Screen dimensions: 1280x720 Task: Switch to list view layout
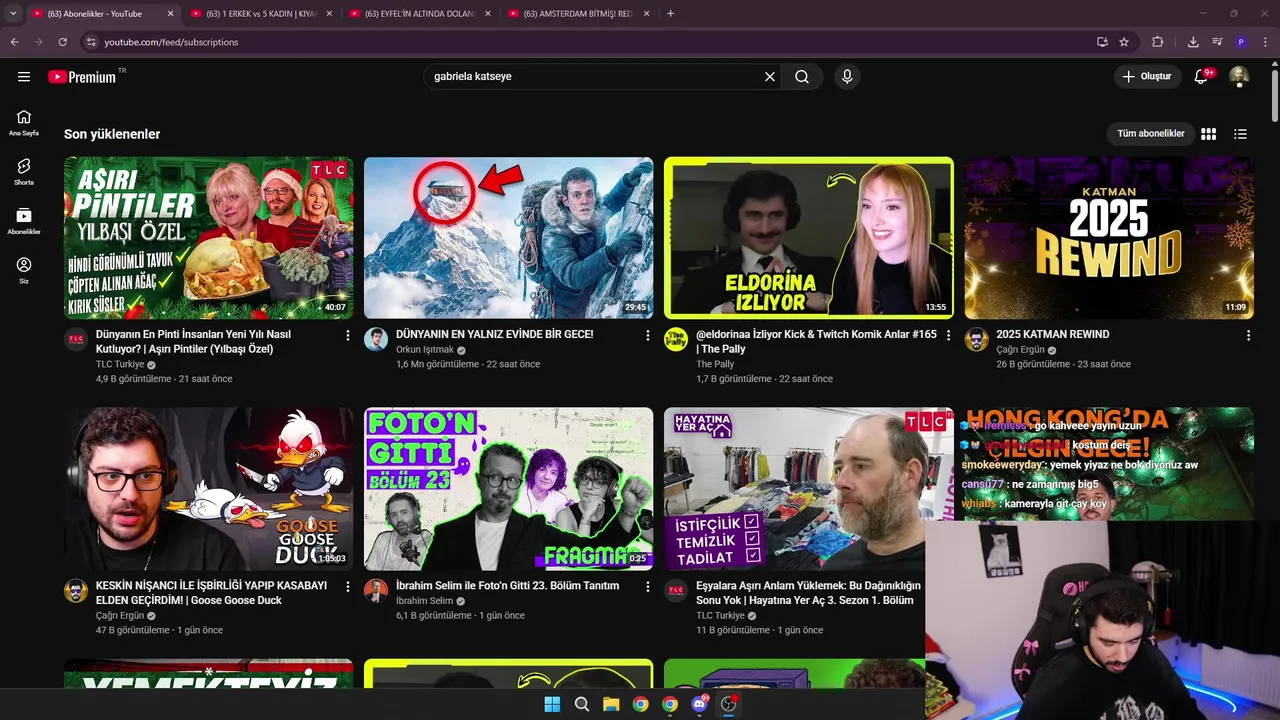(x=1241, y=134)
